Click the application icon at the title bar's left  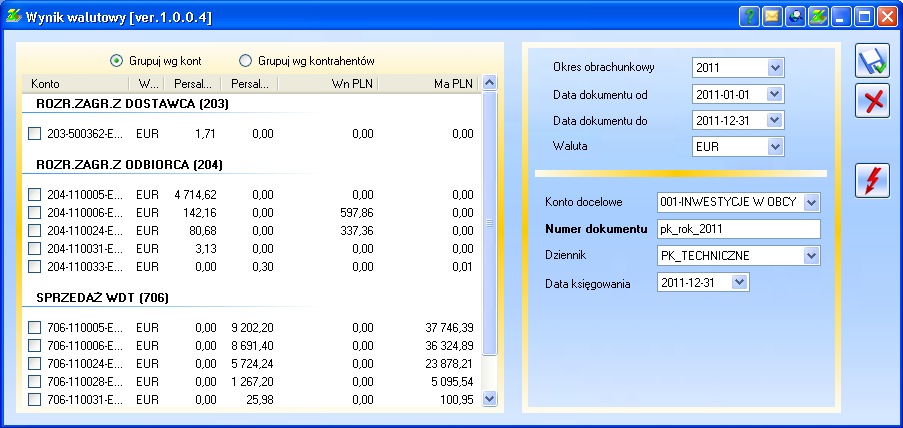(x=14, y=16)
